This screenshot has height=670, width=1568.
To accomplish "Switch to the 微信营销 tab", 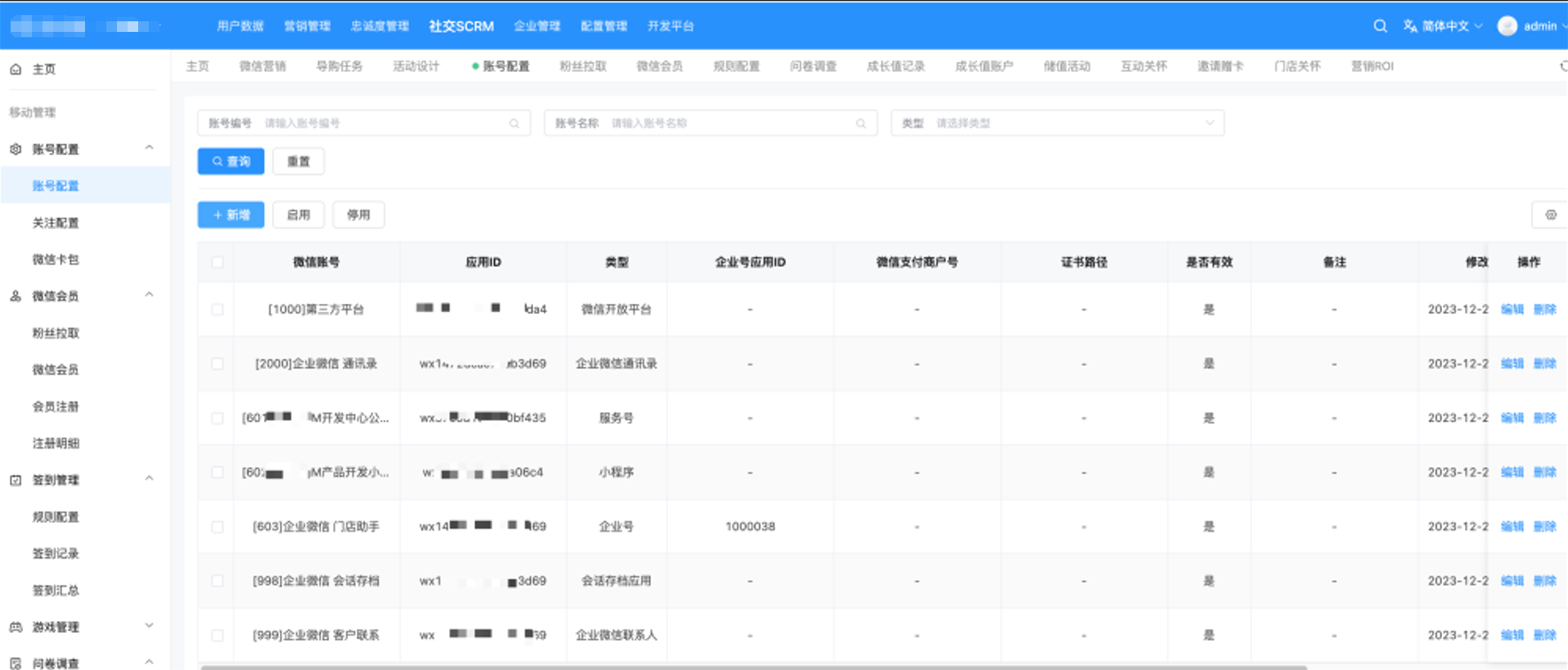I will (x=262, y=66).
